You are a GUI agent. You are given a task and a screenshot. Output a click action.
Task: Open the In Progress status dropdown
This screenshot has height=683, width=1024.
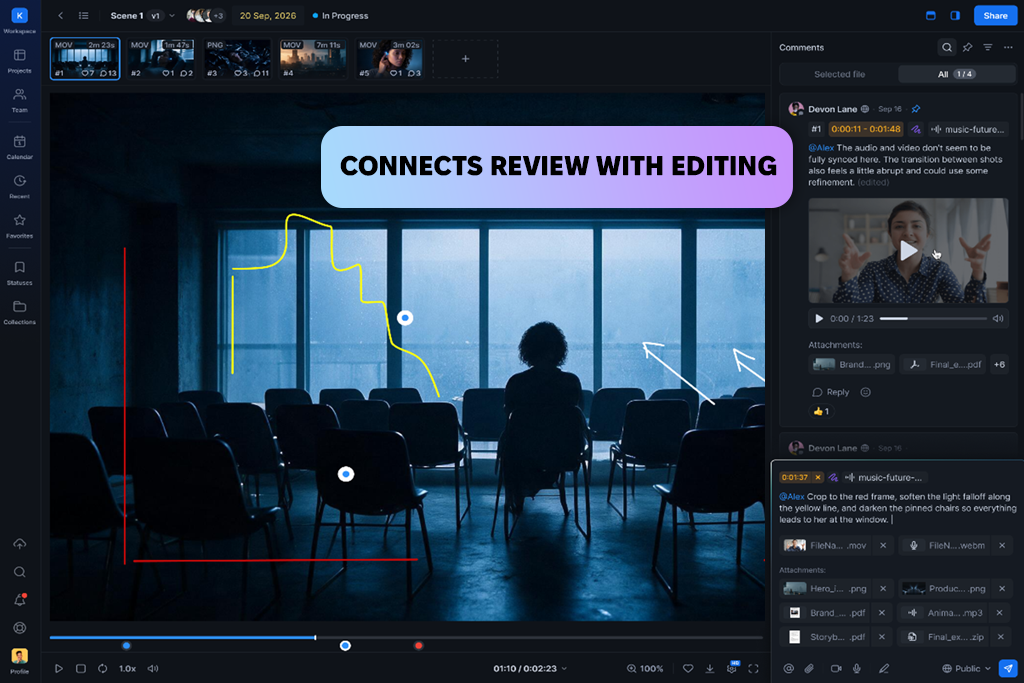[x=340, y=16]
